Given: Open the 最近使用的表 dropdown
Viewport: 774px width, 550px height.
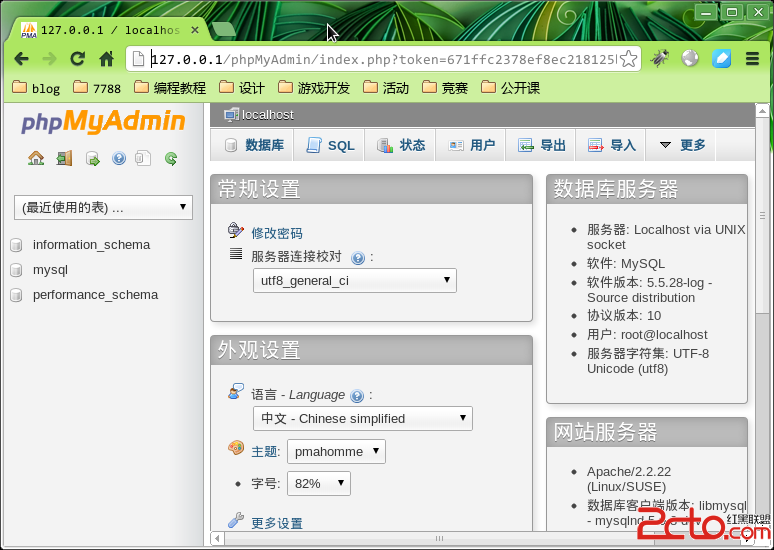Looking at the screenshot, I should pos(103,207).
